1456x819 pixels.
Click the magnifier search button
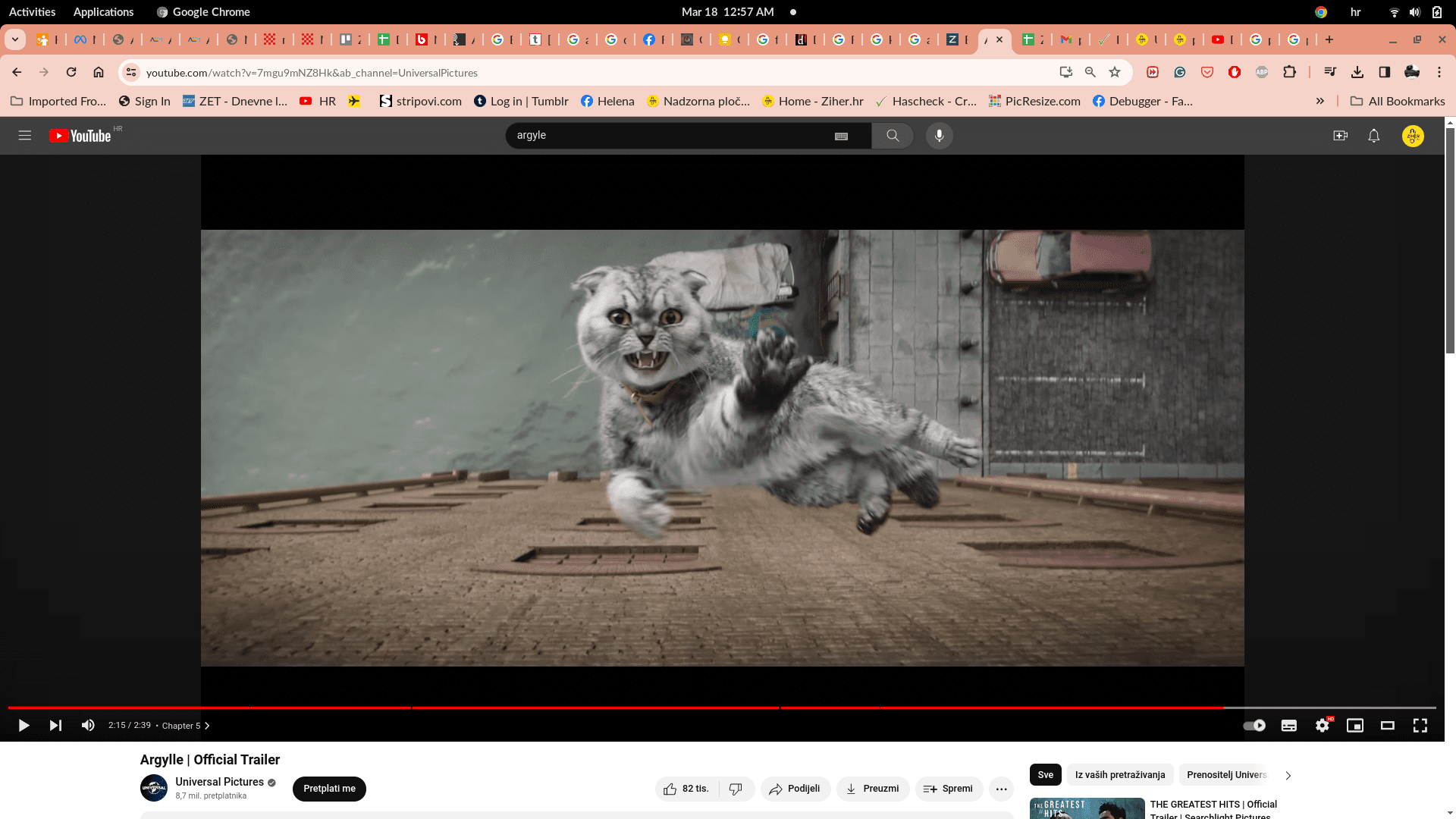[x=893, y=136]
